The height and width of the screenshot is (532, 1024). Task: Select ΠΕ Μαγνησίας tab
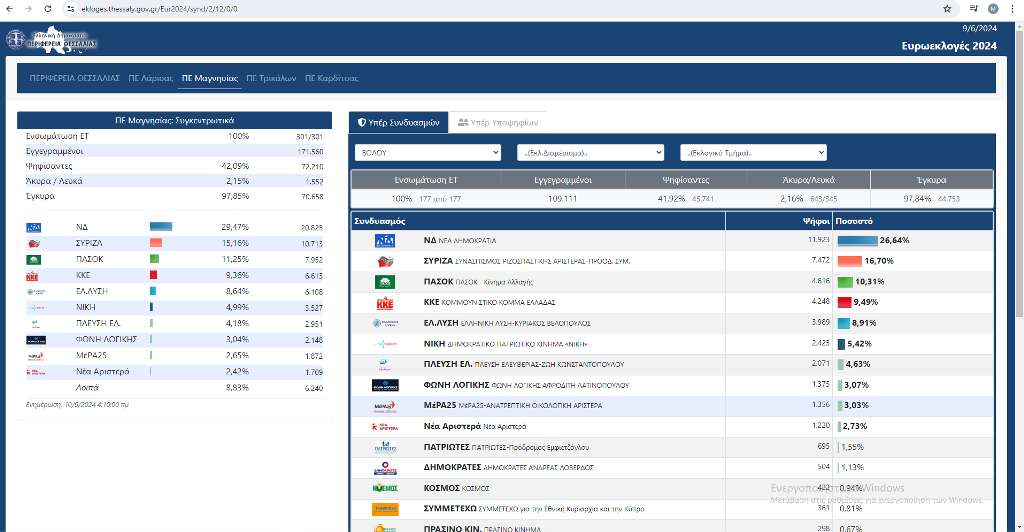point(210,78)
